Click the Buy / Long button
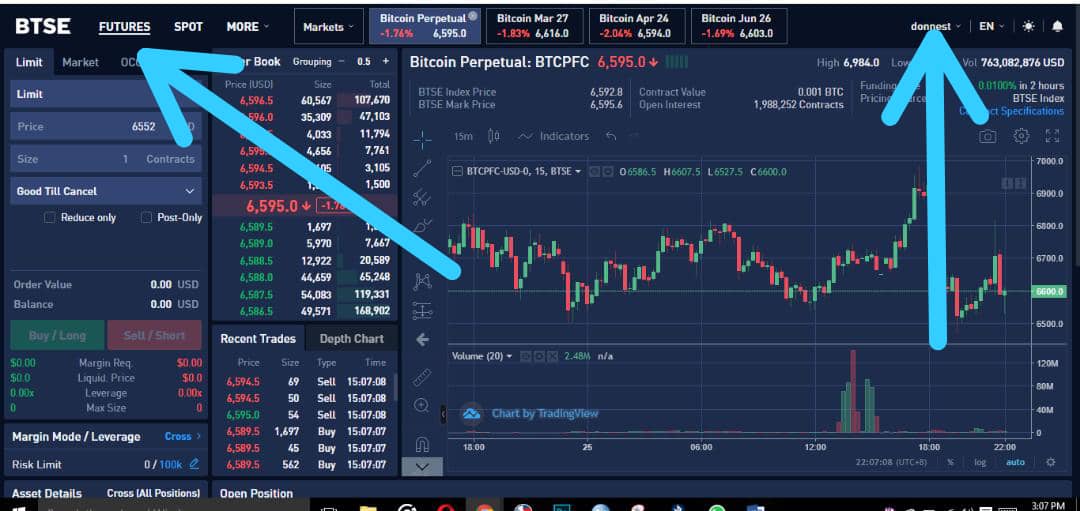This screenshot has width=1080, height=511. (57, 335)
